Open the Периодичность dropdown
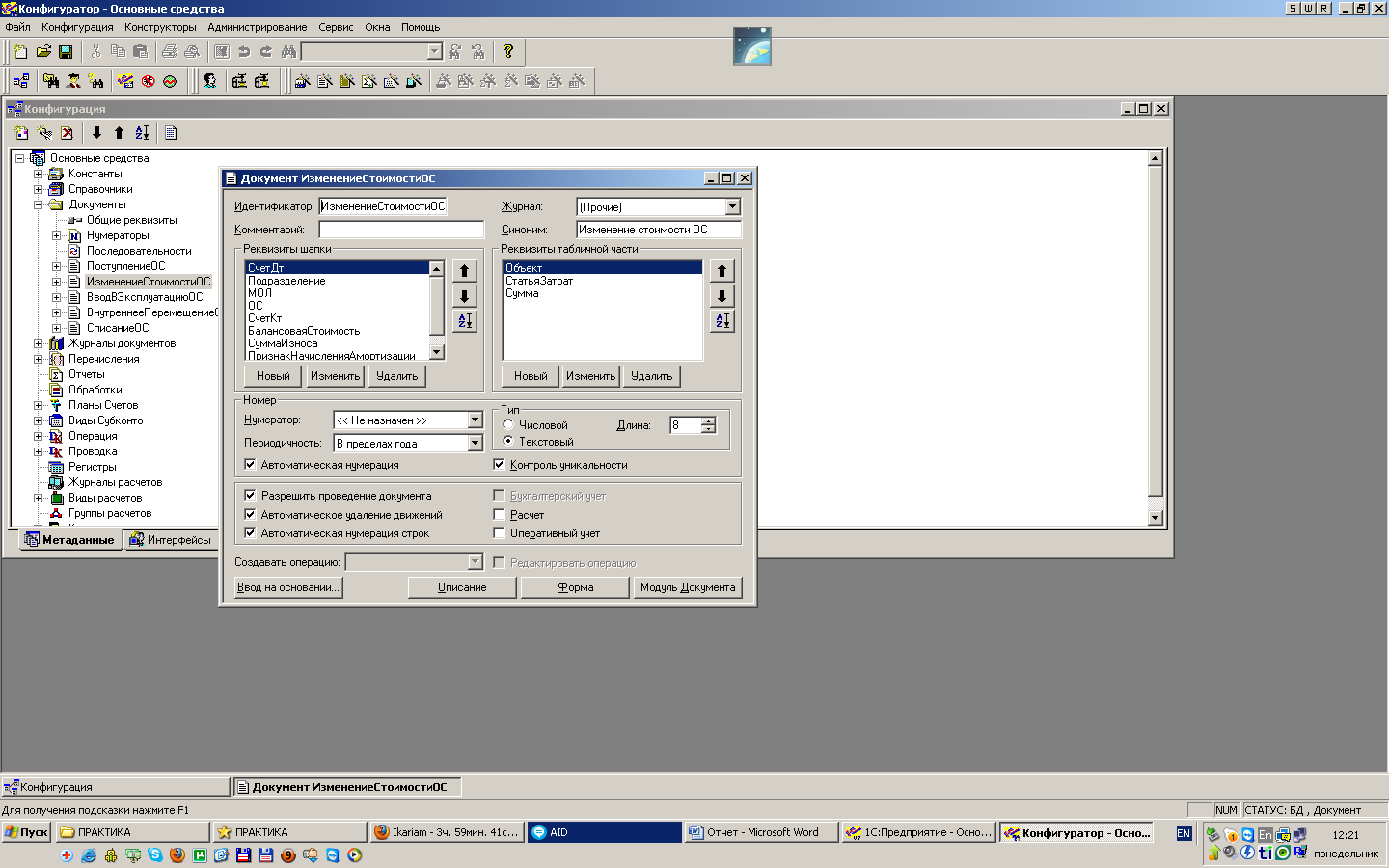This screenshot has height=868, width=1389. (x=475, y=443)
